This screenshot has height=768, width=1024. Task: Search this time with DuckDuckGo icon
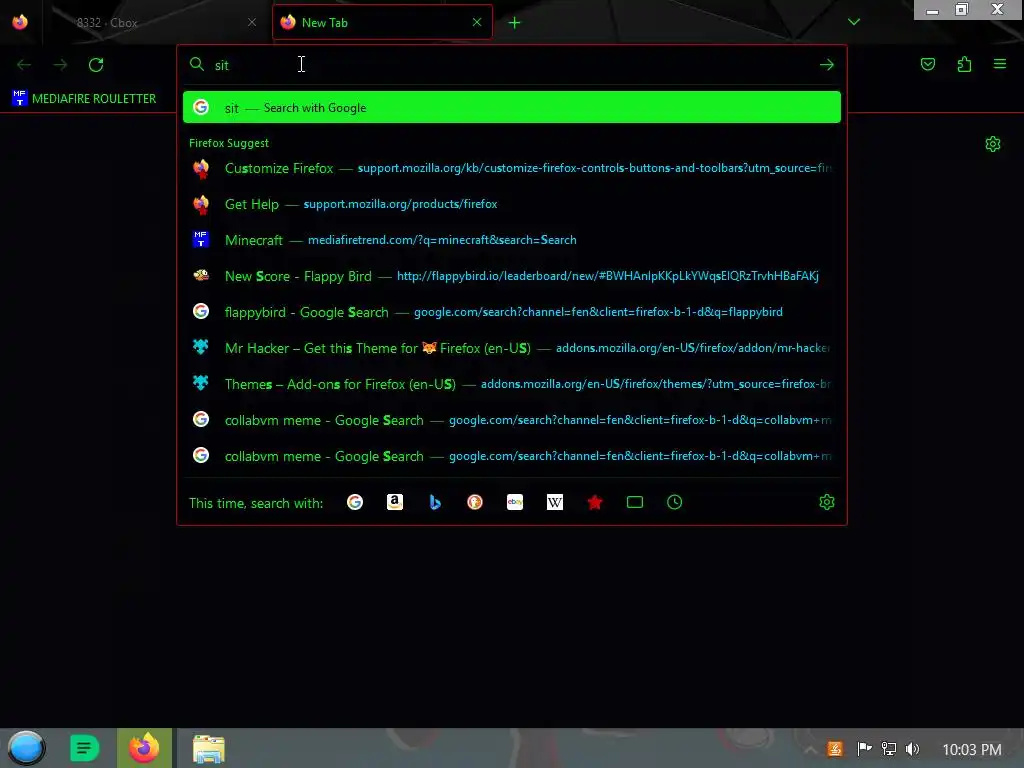tap(475, 502)
